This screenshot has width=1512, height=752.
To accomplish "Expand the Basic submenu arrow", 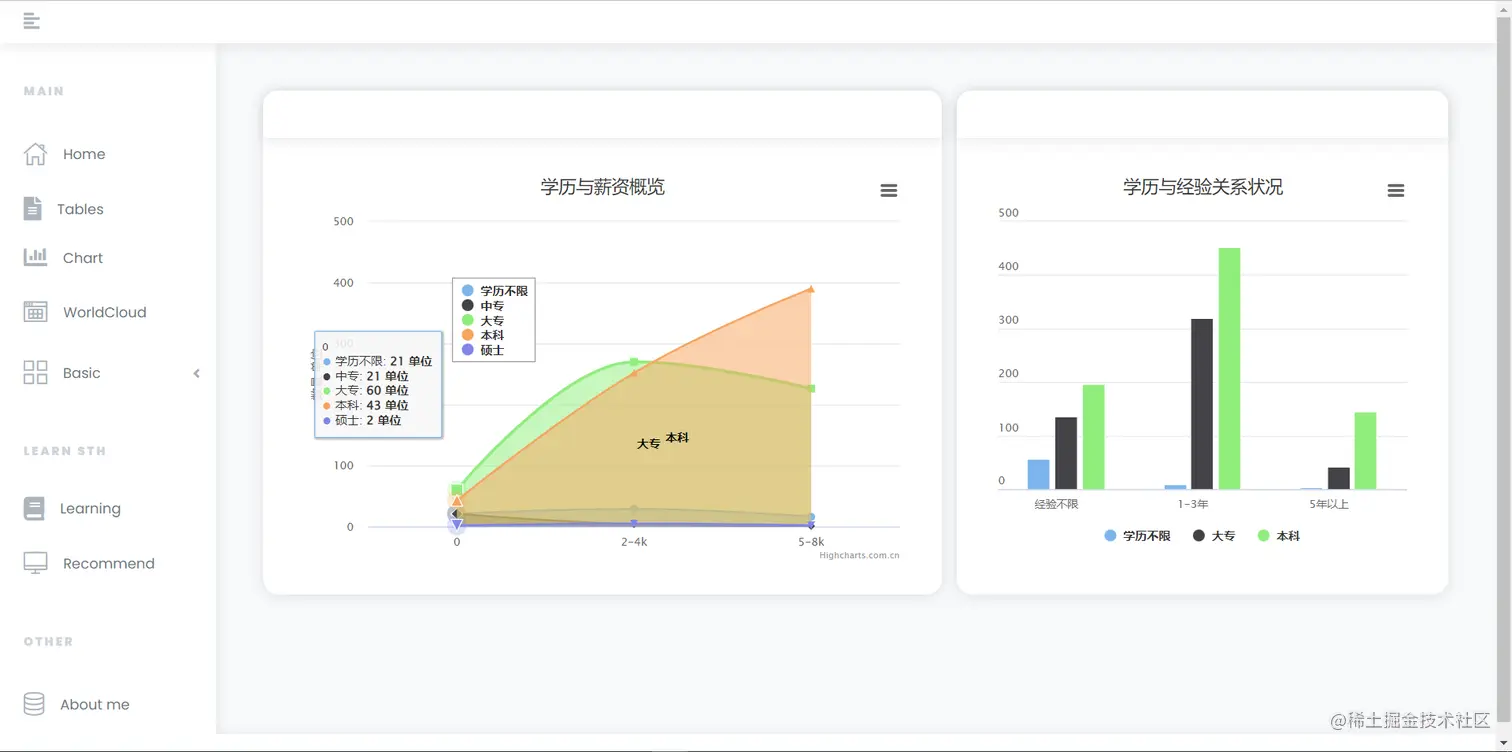I will 197,373.
